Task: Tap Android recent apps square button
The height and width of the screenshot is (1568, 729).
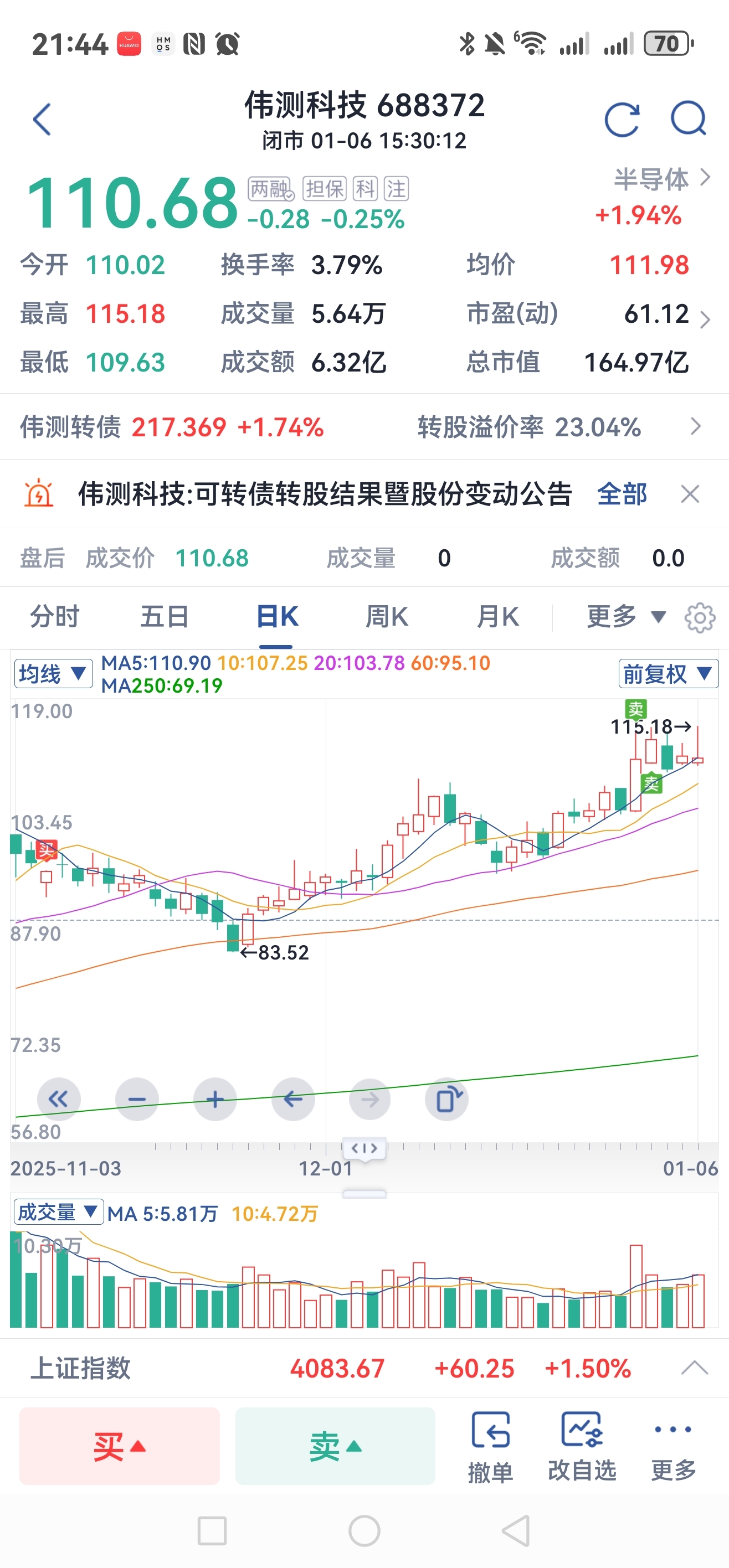Action: tap(212, 1531)
